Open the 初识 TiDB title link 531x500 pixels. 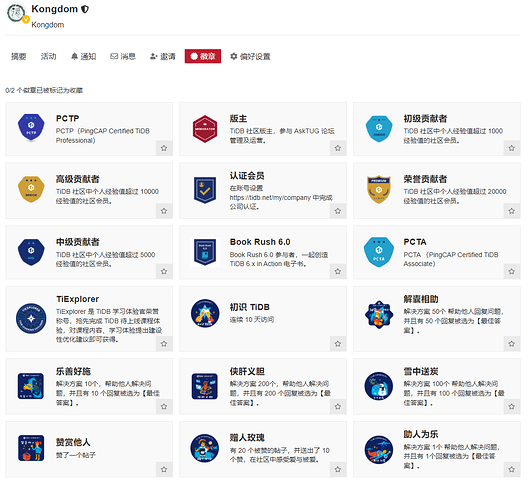pyautogui.click(x=250, y=307)
